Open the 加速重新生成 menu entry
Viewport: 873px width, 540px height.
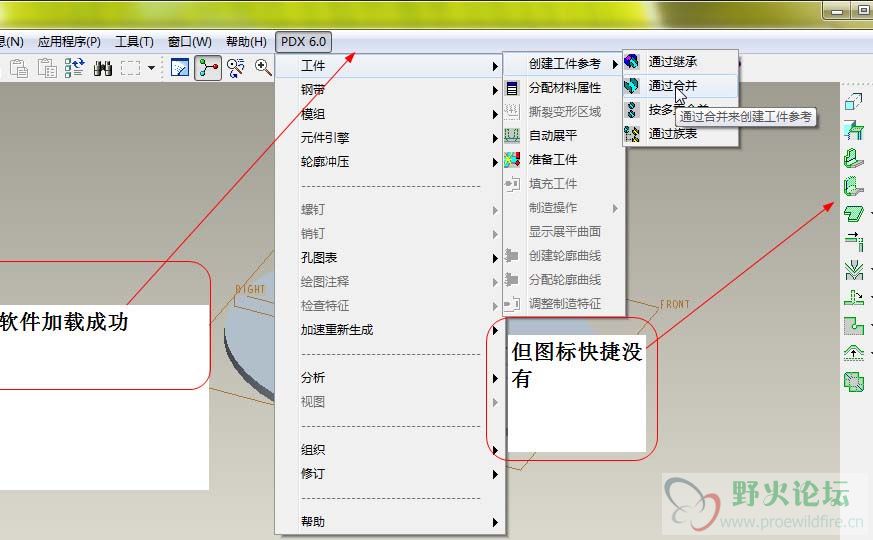click(x=390, y=330)
